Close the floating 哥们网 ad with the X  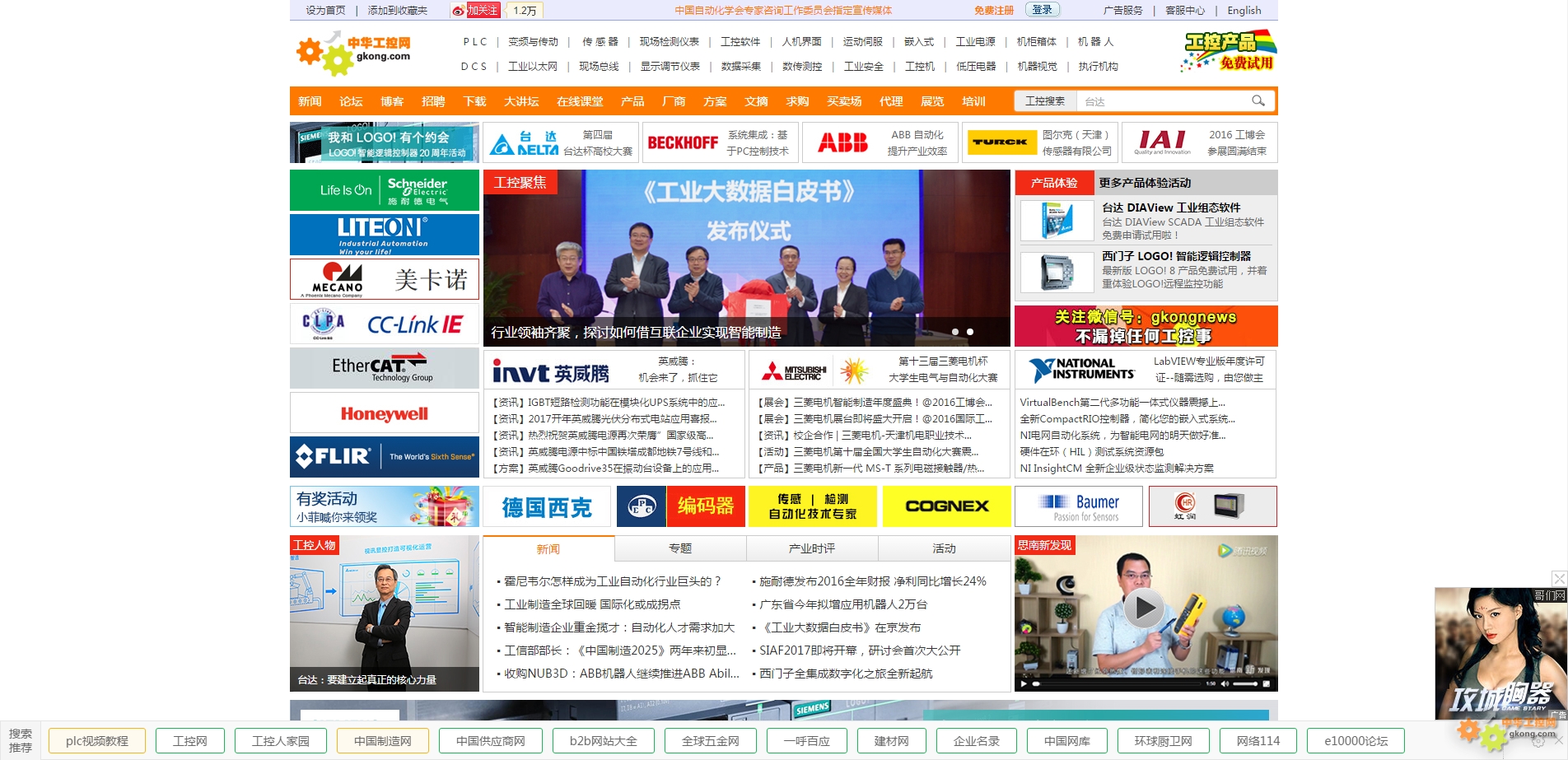pyautogui.click(x=1559, y=579)
